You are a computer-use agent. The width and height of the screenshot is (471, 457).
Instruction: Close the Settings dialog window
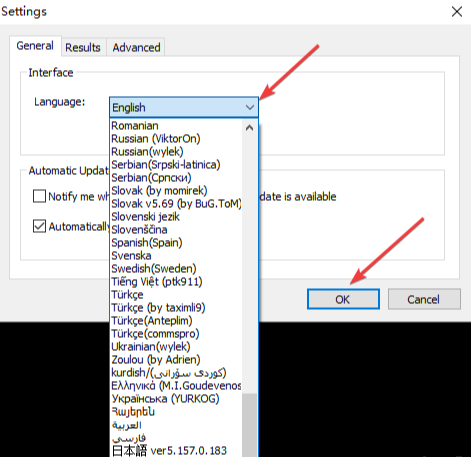pyautogui.click(x=457, y=12)
